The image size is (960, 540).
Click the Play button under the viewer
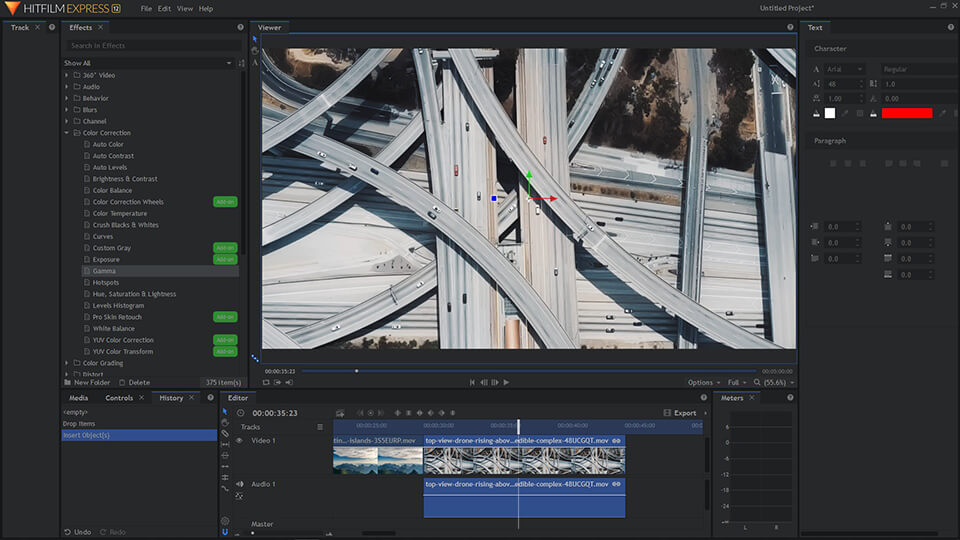[x=506, y=382]
